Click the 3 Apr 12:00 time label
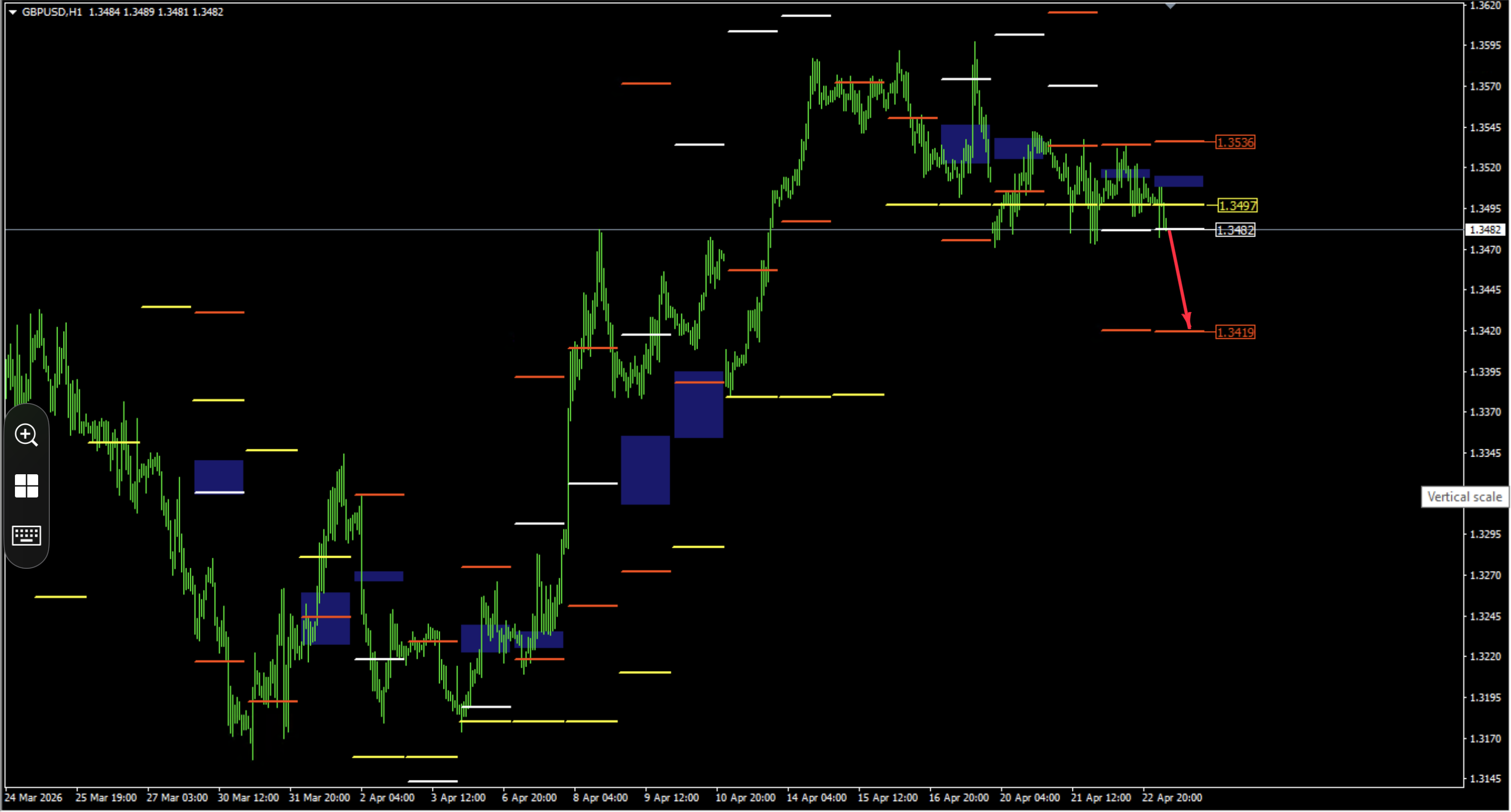Viewport: 1511px width, 812px height. coord(458,799)
